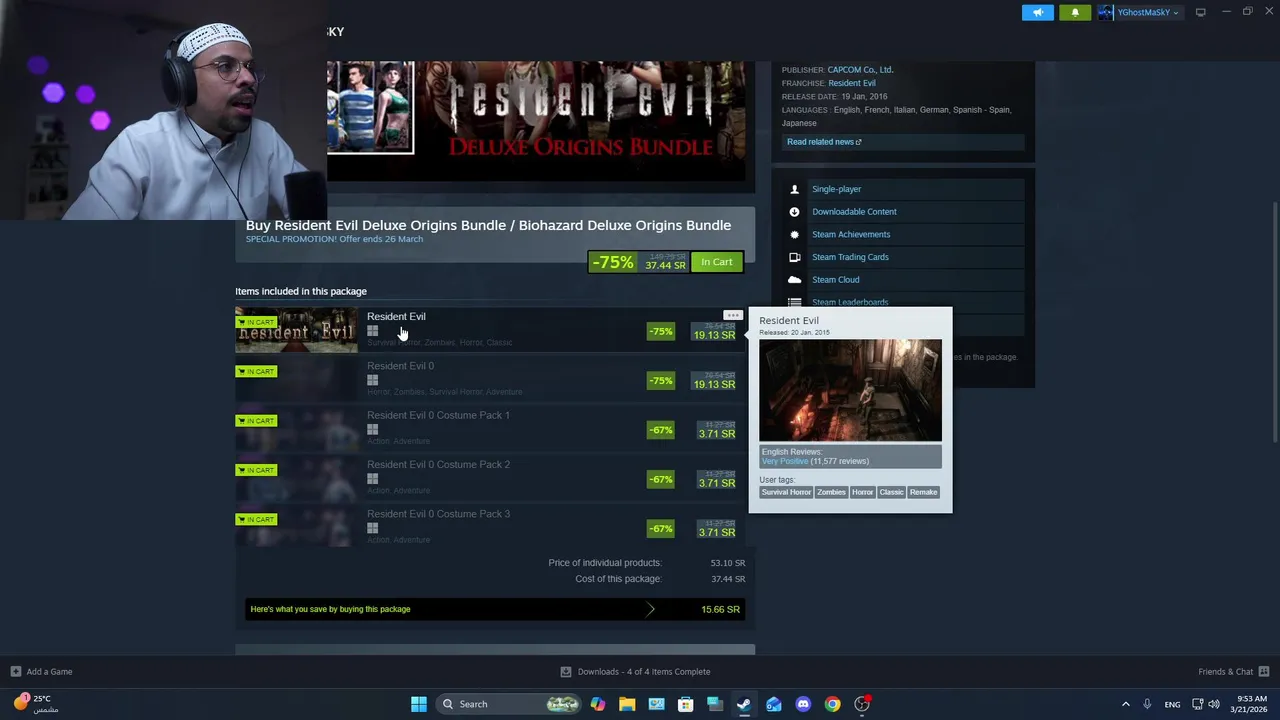Click the Deluxe Origins Bundle header image
The width and height of the screenshot is (1280, 720).
[536, 121]
